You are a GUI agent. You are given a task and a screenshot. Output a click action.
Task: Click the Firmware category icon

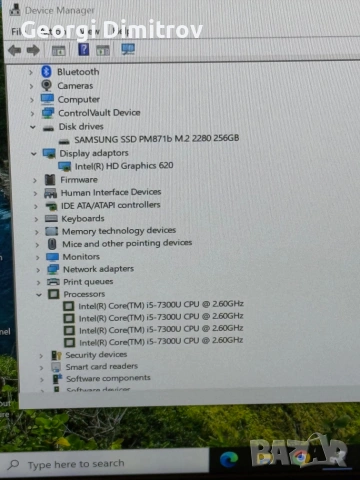[50, 180]
